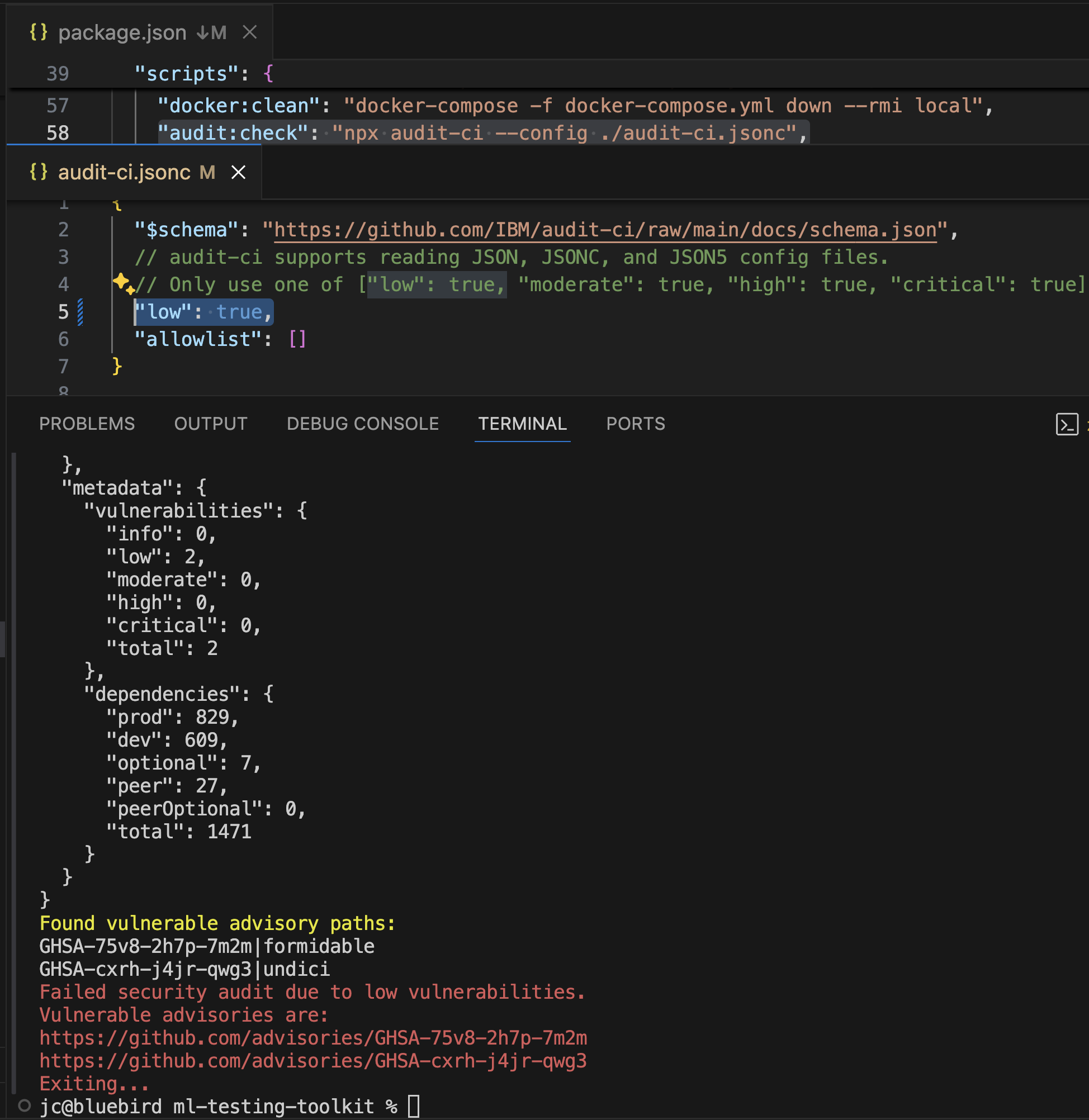
Task: Switch to the PROBLEMS panel tab
Action: tap(87, 424)
